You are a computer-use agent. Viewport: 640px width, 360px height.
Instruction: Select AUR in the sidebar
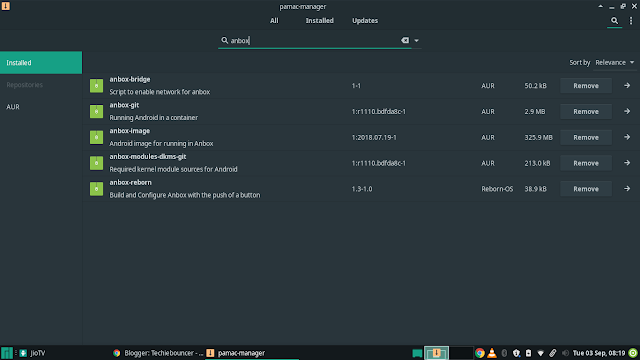pos(41,107)
